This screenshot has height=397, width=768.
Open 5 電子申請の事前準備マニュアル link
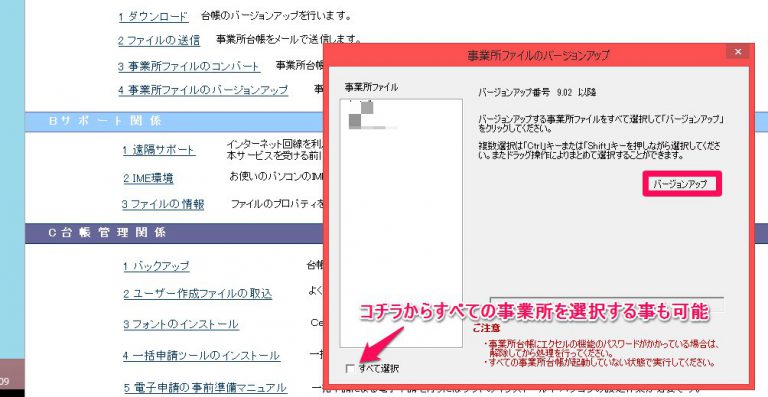(204, 388)
